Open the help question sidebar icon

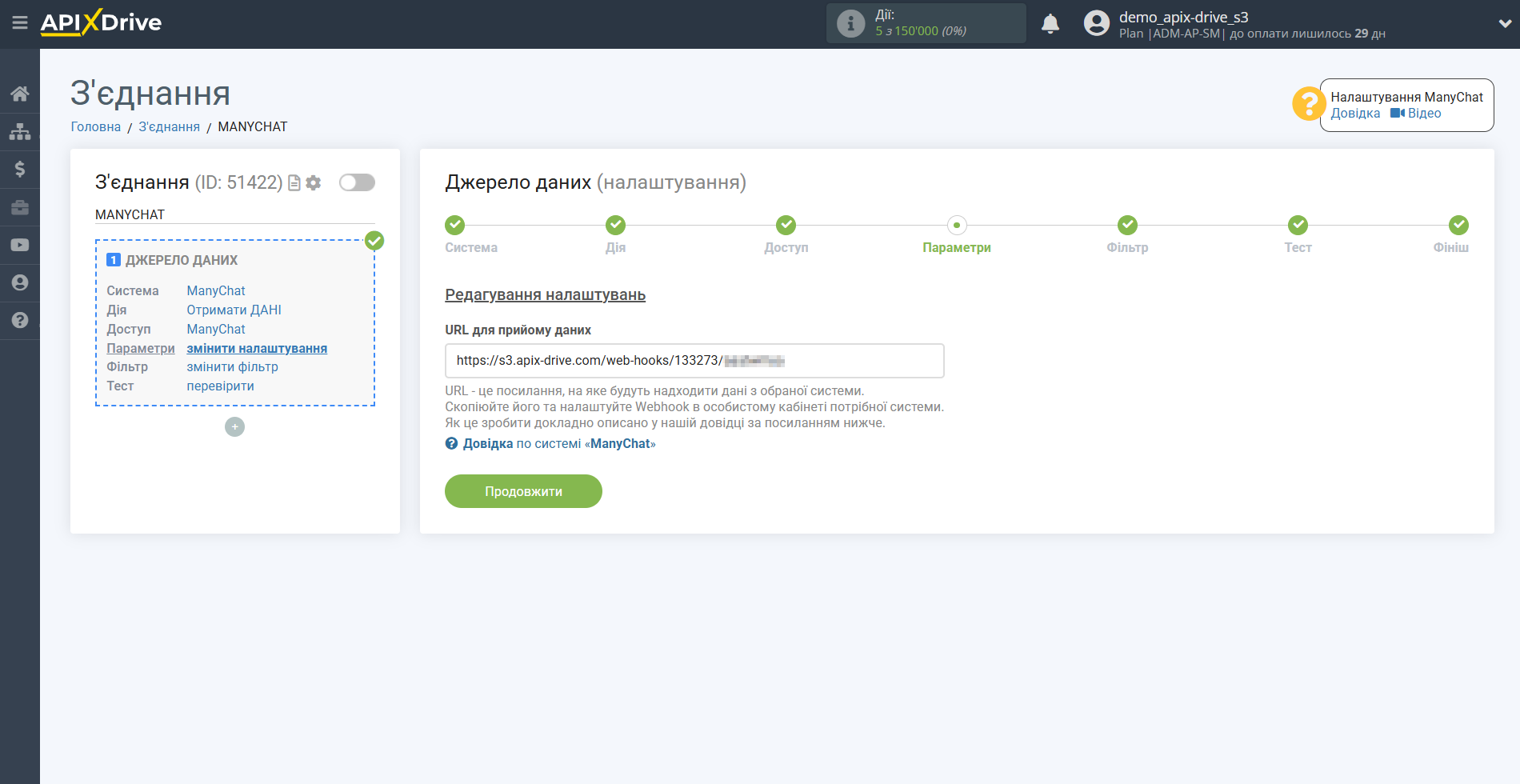20,320
